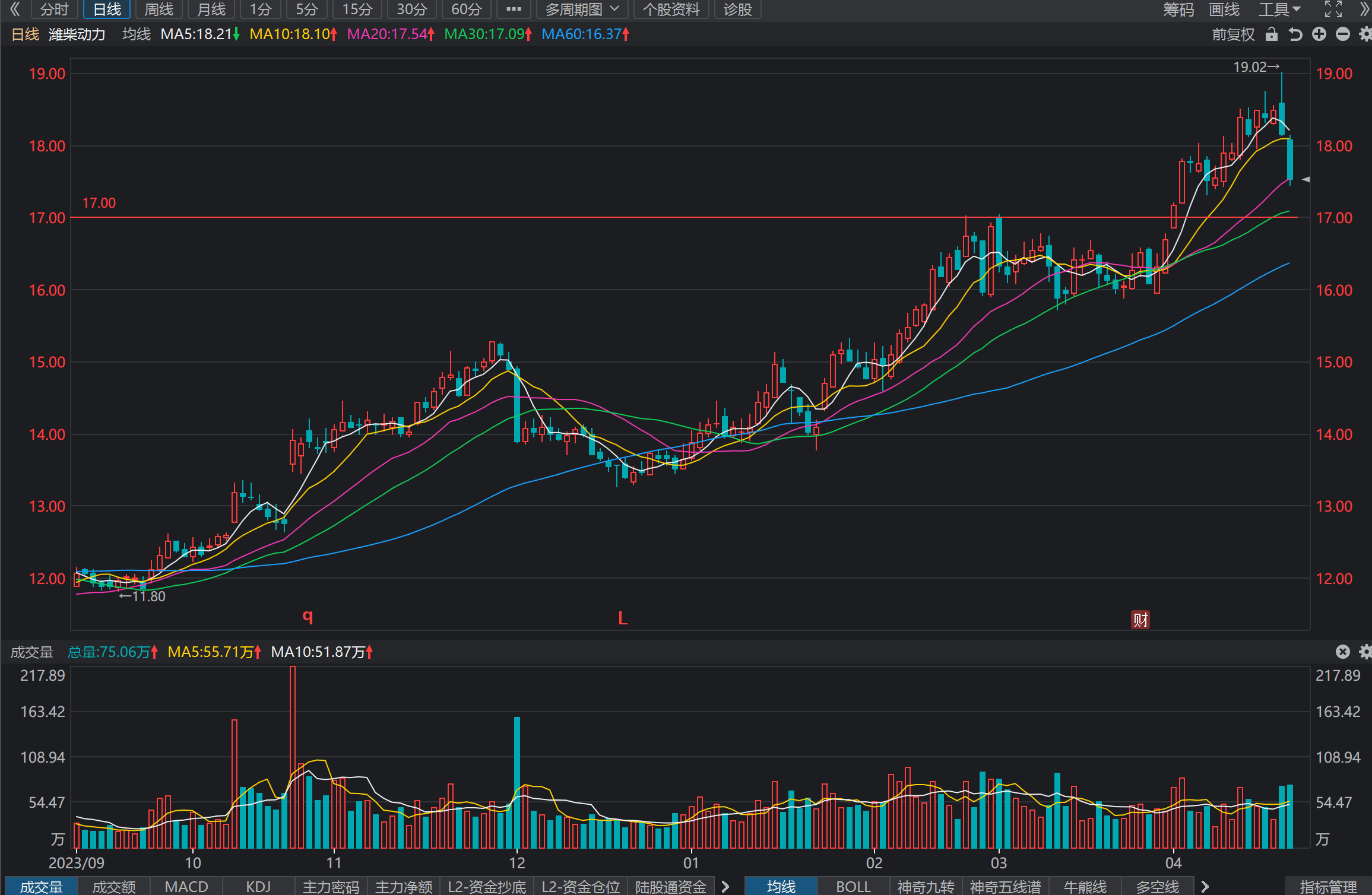Select L2-资金仓位 indicator tab

point(581,887)
